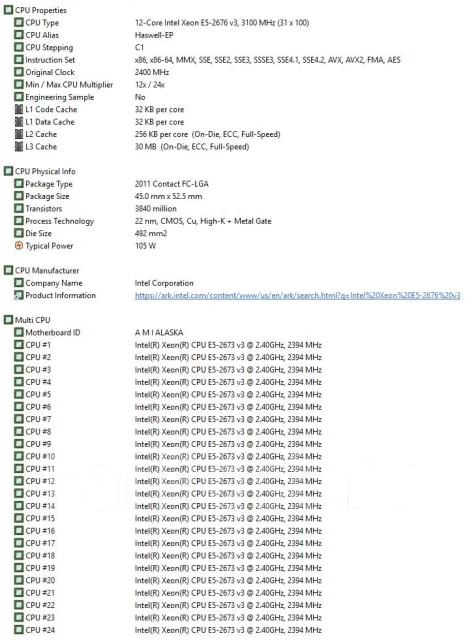Select the 'CPU #22' row label
The height and width of the screenshot is (640, 465).
[x=40, y=605]
